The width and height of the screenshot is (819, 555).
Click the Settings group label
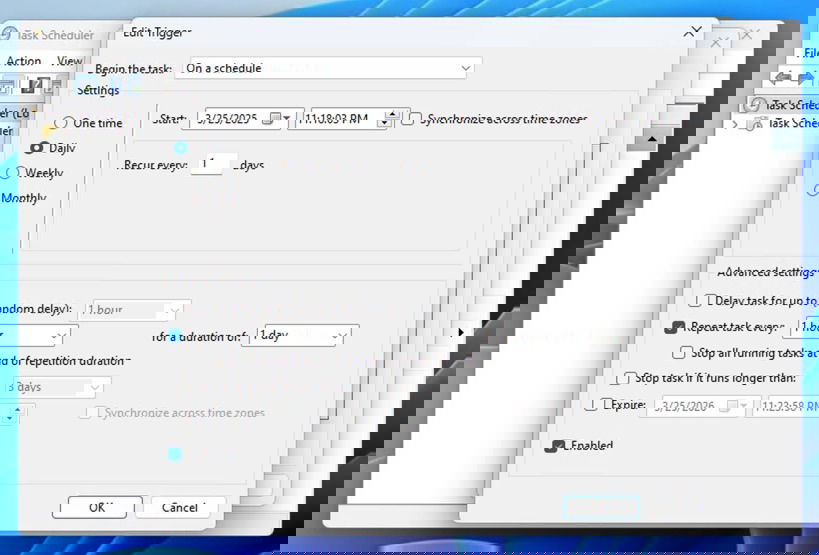98,90
